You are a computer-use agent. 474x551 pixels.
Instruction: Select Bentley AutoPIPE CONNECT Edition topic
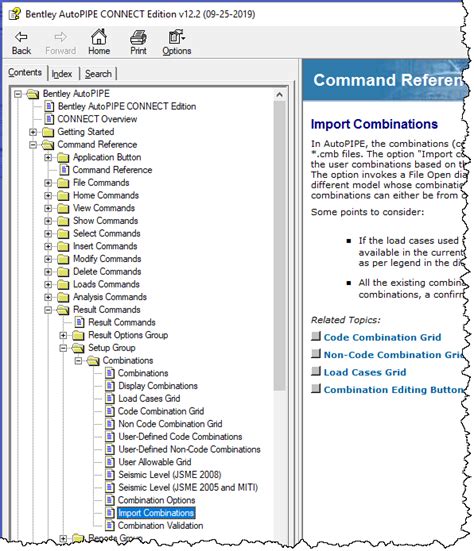coord(127,106)
